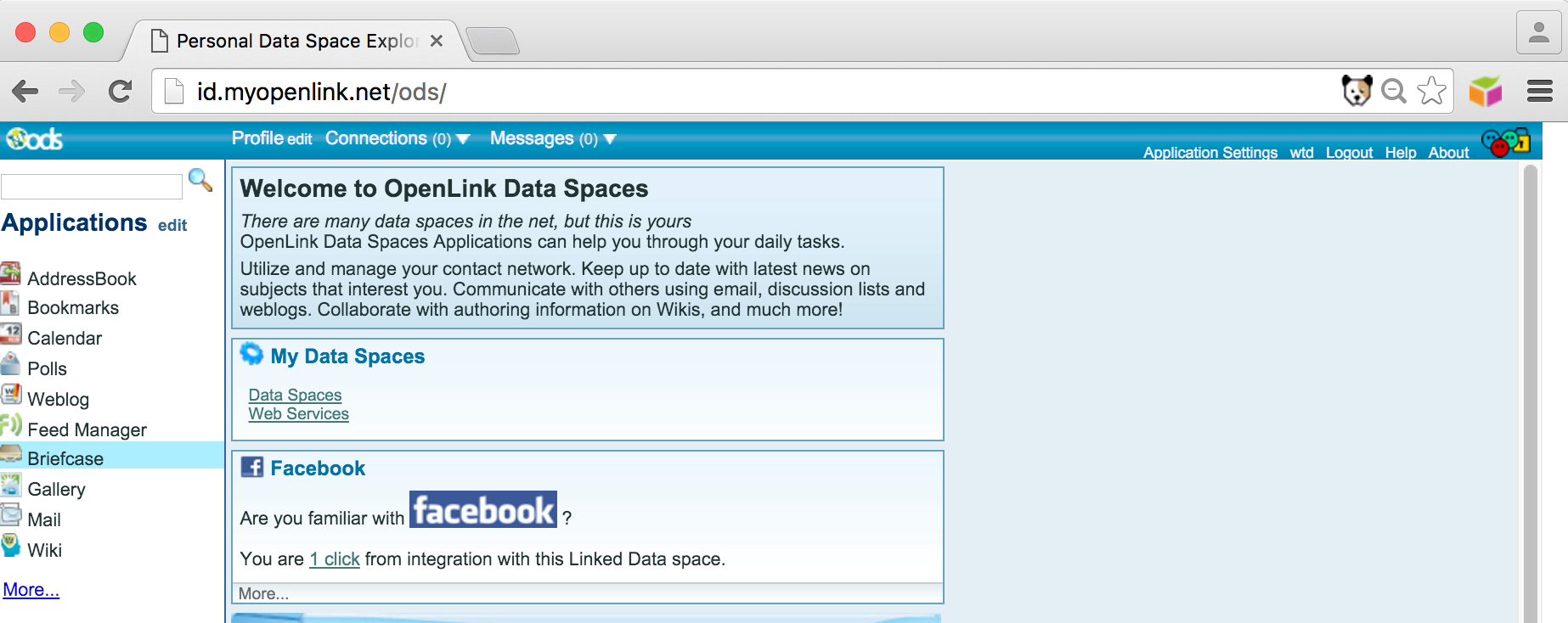Viewport: 1568px width, 623px height.
Task: Open the Calendar application icon
Action: click(10, 334)
